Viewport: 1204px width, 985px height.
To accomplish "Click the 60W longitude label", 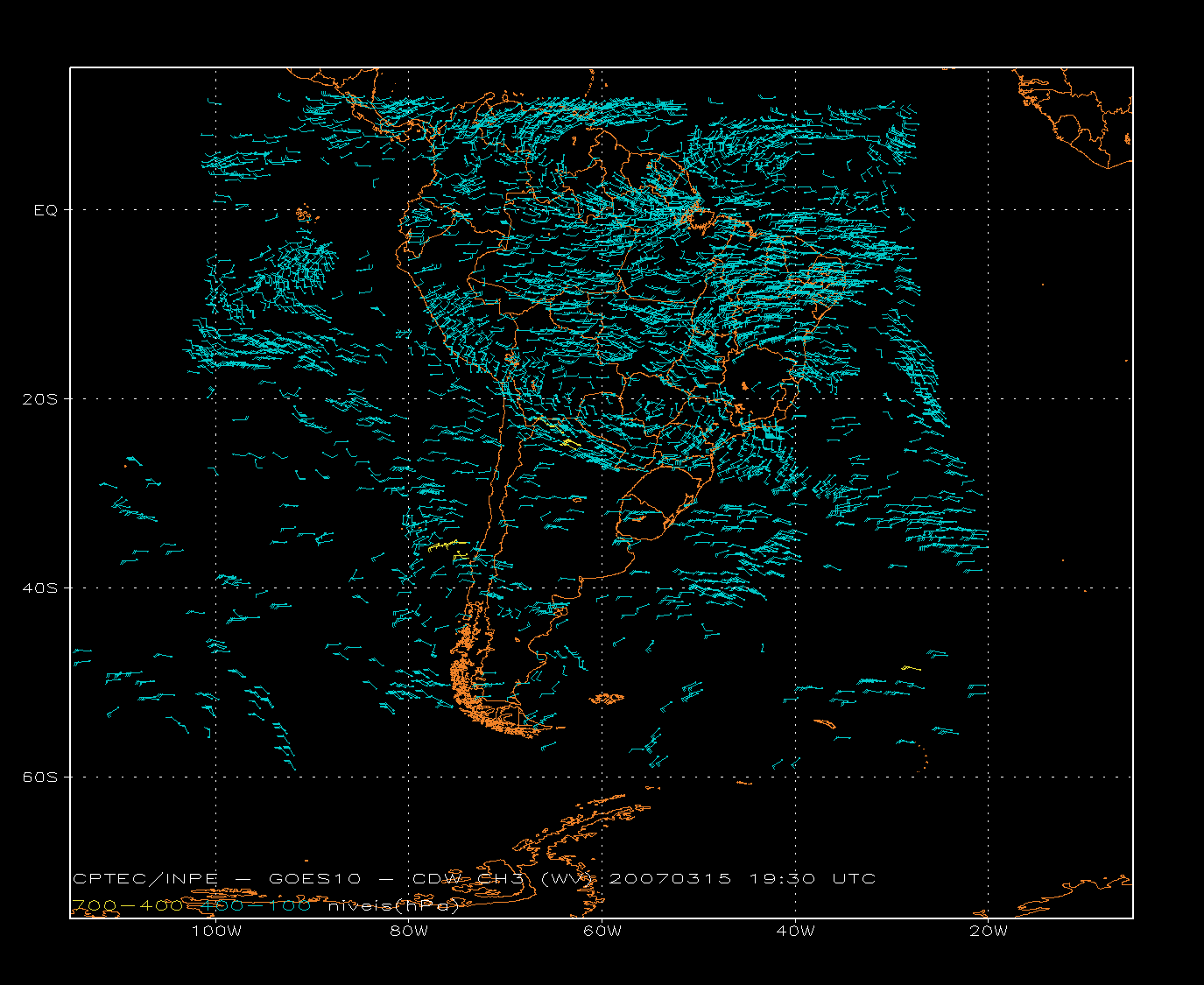I will pyautogui.click(x=602, y=931).
